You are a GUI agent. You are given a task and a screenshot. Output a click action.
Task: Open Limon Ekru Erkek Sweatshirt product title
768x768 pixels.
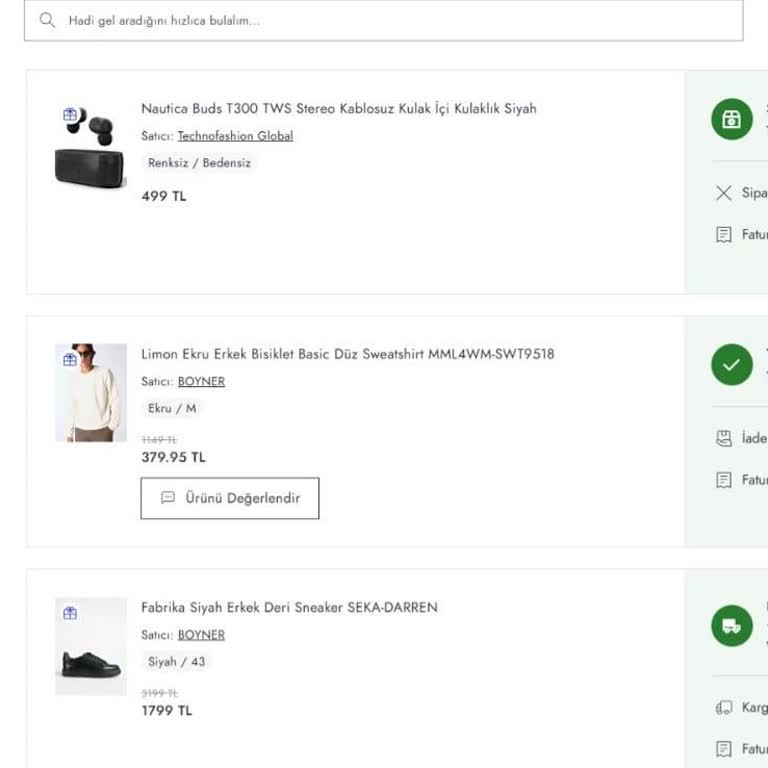[347, 354]
